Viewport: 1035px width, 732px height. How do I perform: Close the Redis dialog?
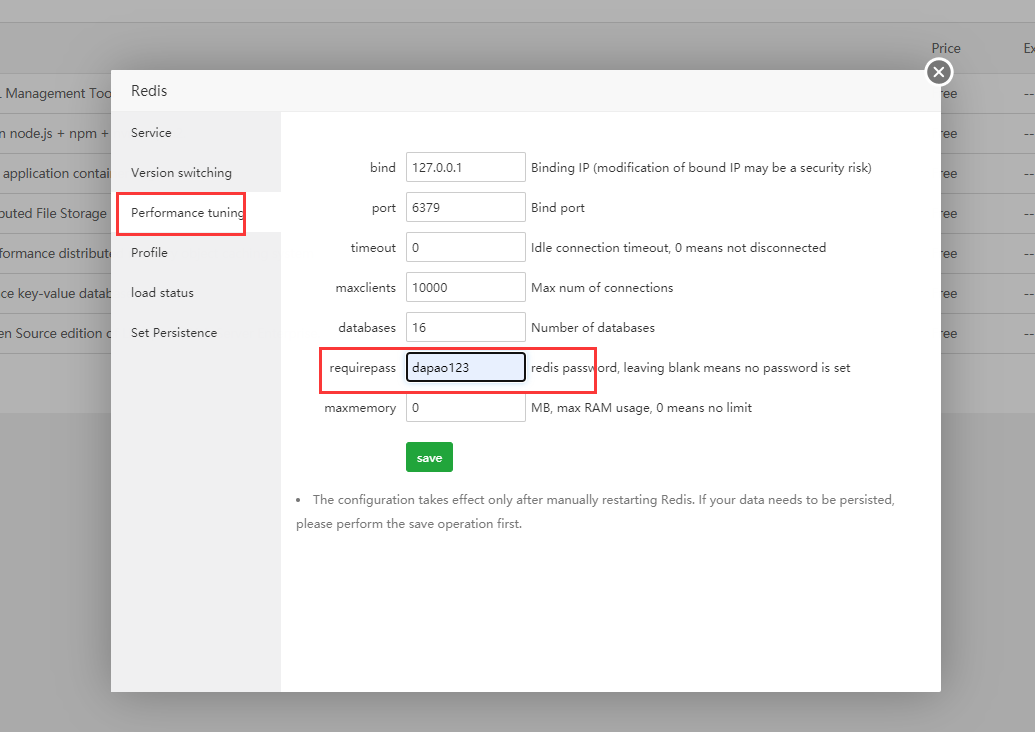coord(938,71)
